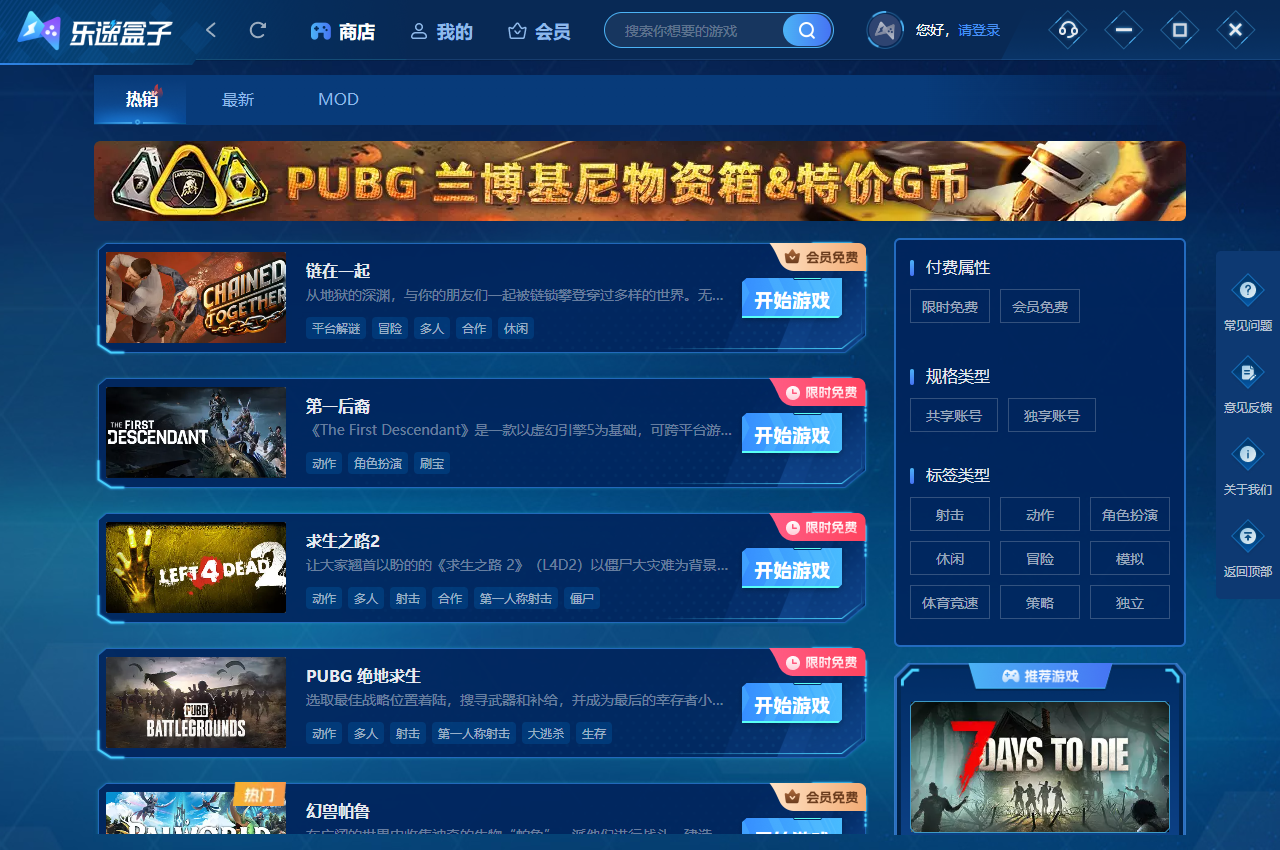This screenshot has width=1280, height=850.
Task: Open the Chained Together game thumbnail
Action: coord(196,298)
